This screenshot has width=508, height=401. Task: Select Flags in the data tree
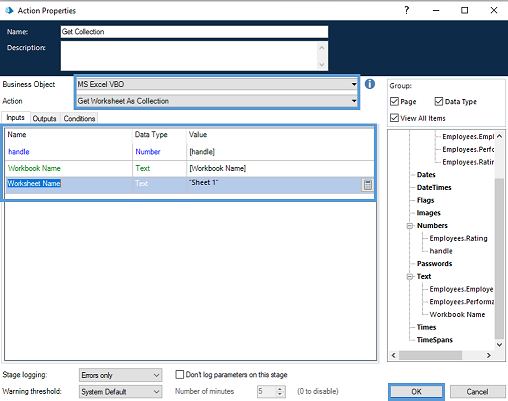425,200
